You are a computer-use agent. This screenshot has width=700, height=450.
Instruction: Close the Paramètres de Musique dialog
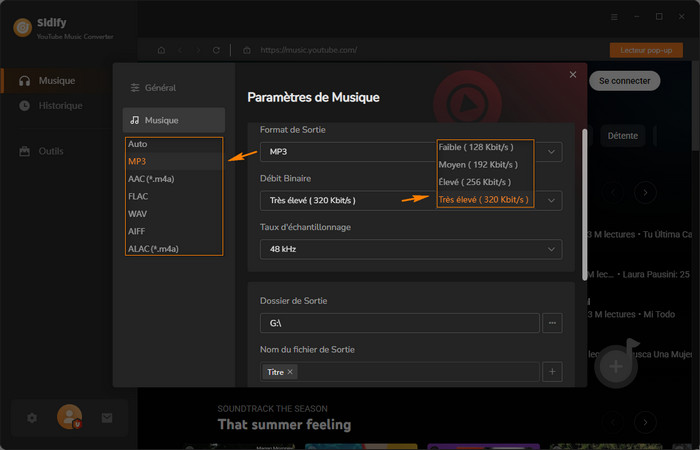pos(572,74)
